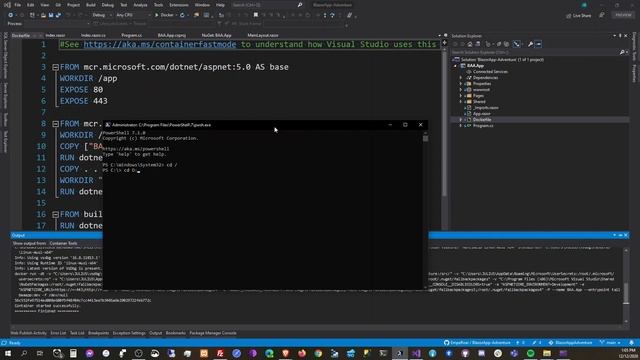Open the Web Publish Activity tab

pos(28,333)
